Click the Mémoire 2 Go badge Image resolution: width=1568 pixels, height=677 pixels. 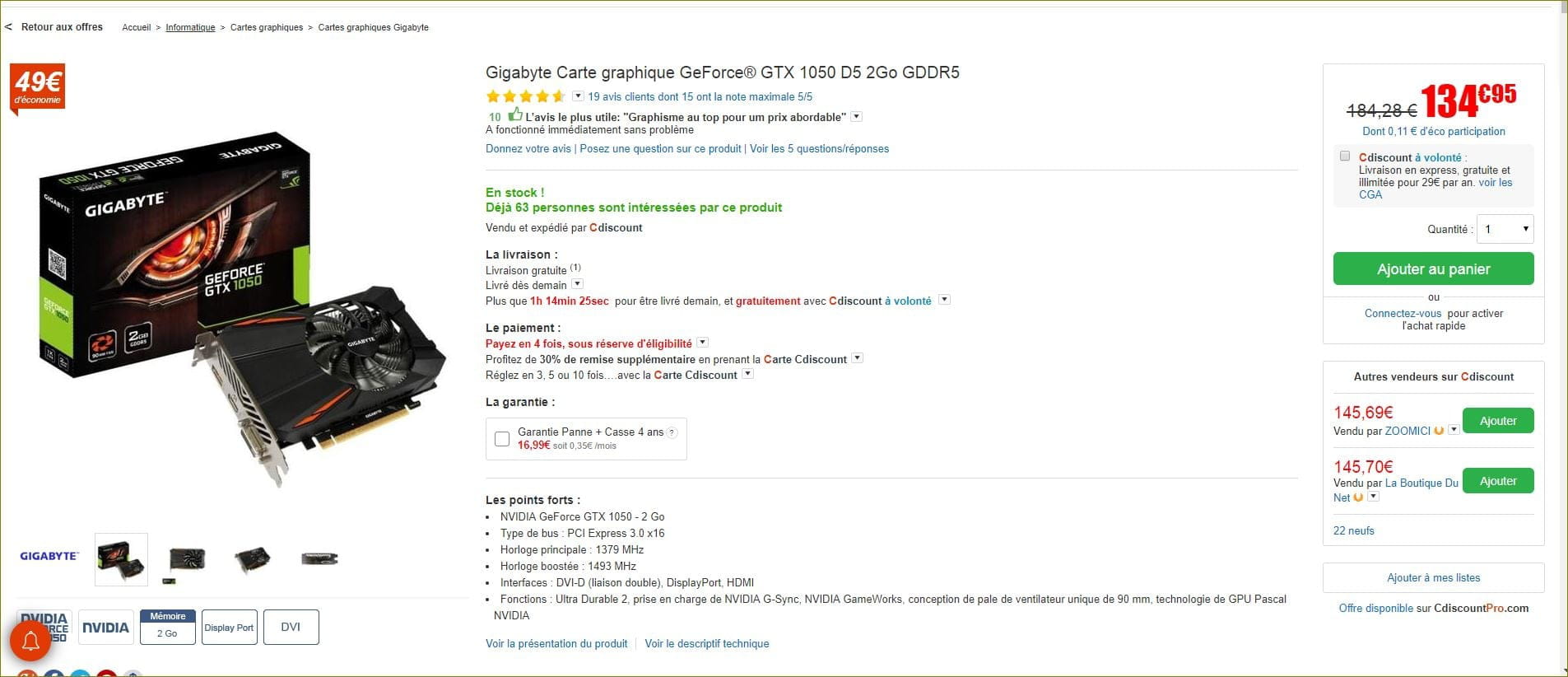pyautogui.click(x=168, y=628)
